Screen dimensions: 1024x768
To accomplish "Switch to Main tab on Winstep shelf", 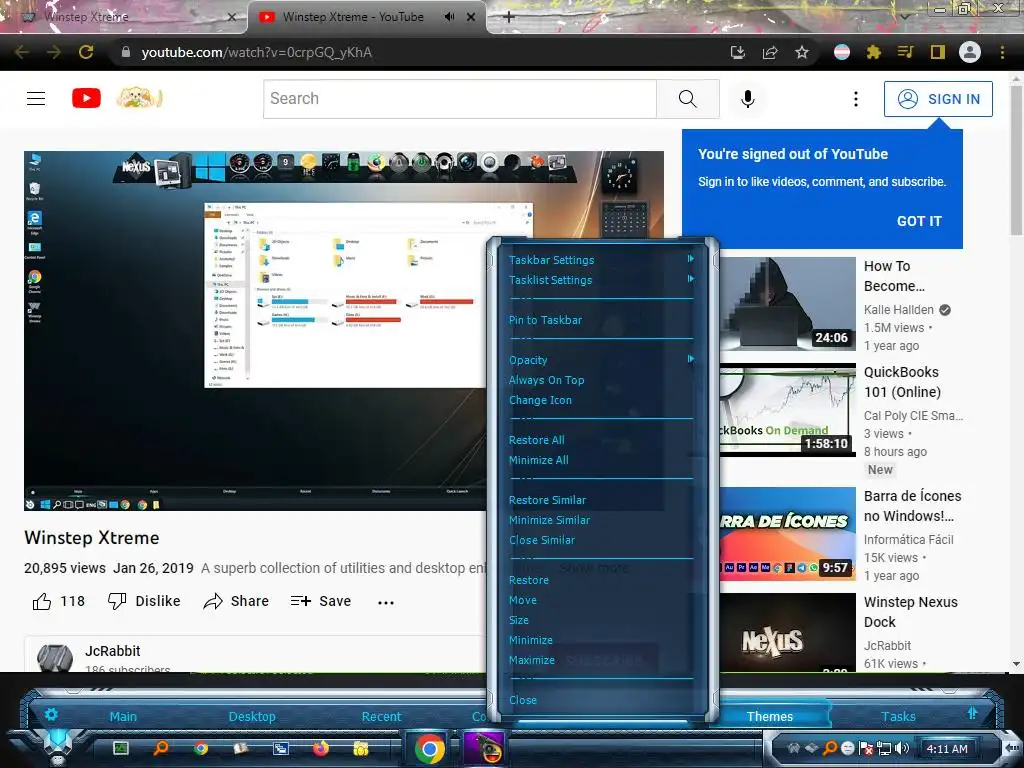I will (123, 716).
